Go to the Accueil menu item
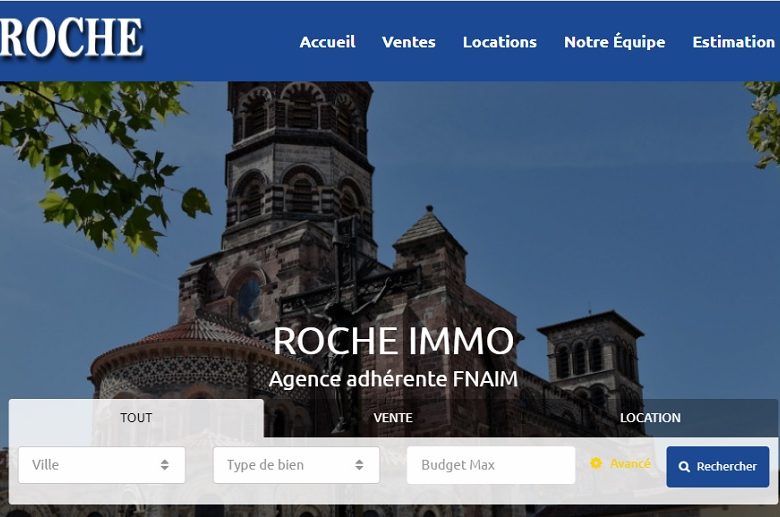This screenshot has height=517, width=780. (x=327, y=42)
